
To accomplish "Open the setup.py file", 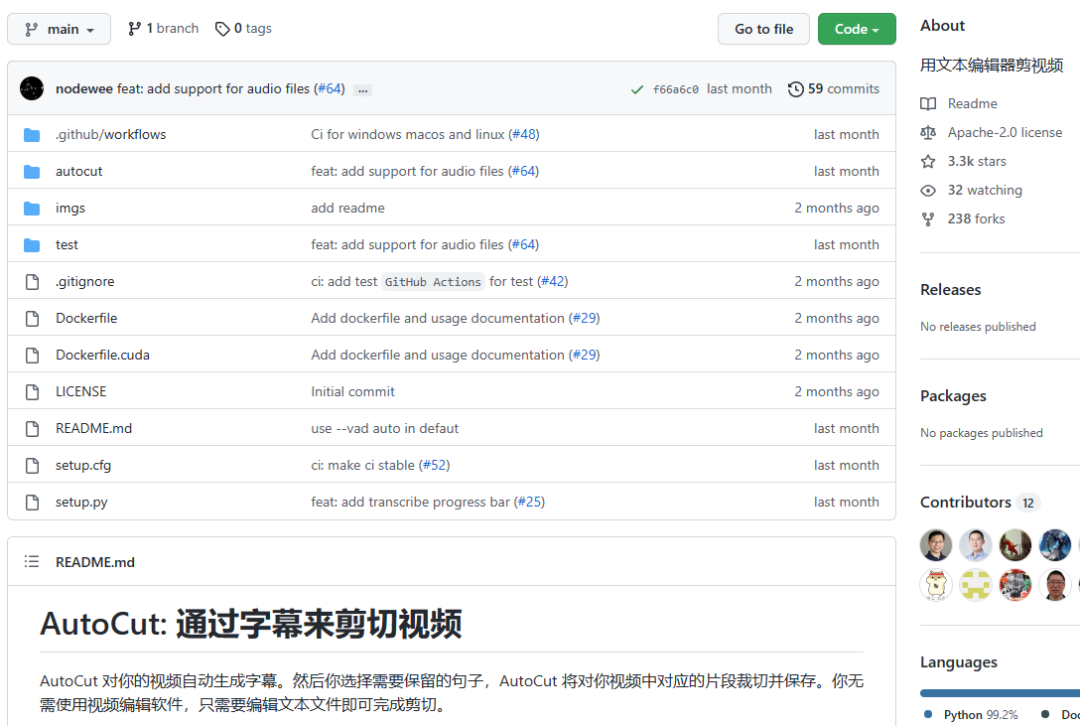I will [x=81, y=501].
